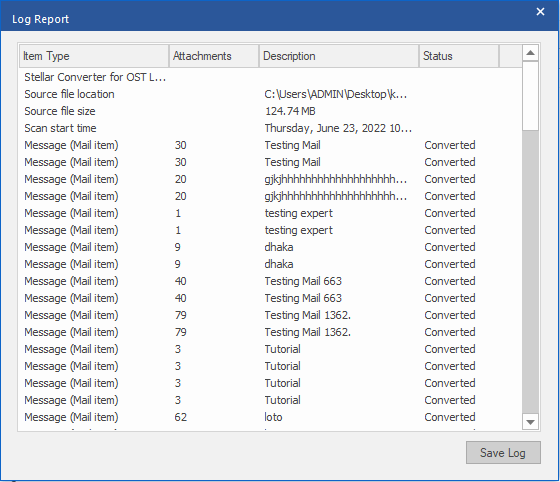Click 'Thursday, June 23, 2022 10...' entry
560x482 pixels.
point(338,128)
